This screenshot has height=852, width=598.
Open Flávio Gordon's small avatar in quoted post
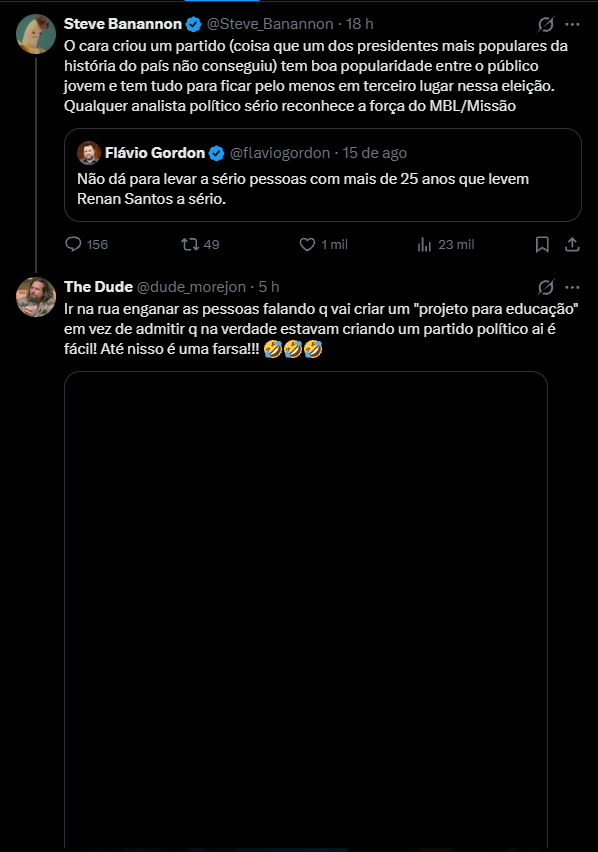(89, 153)
